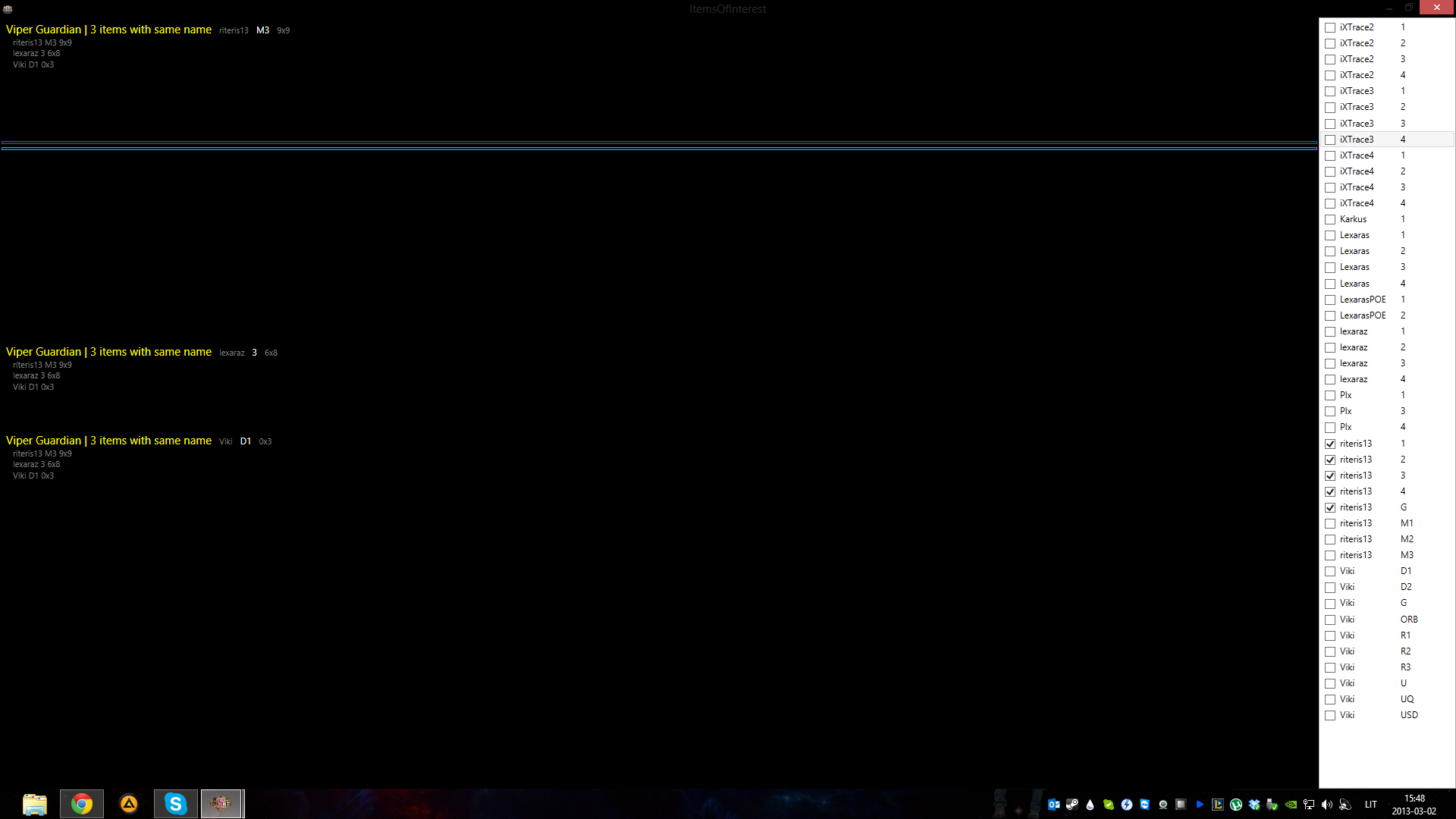Uncheck the riteris13 G checkbox
The image size is (1456, 819).
coord(1330,507)
